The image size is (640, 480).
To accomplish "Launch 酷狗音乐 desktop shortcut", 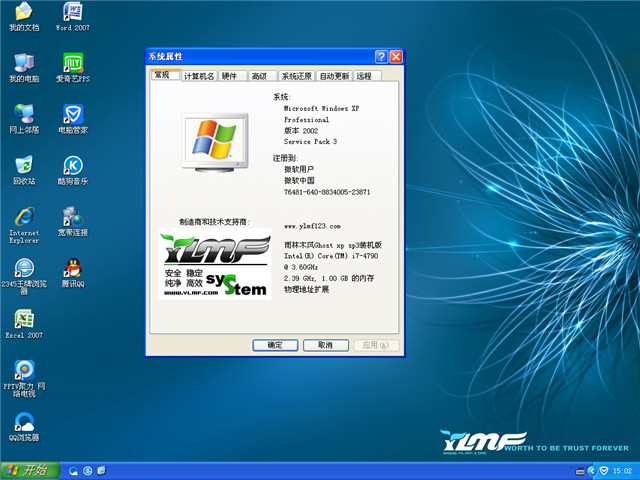I will 73,170.
